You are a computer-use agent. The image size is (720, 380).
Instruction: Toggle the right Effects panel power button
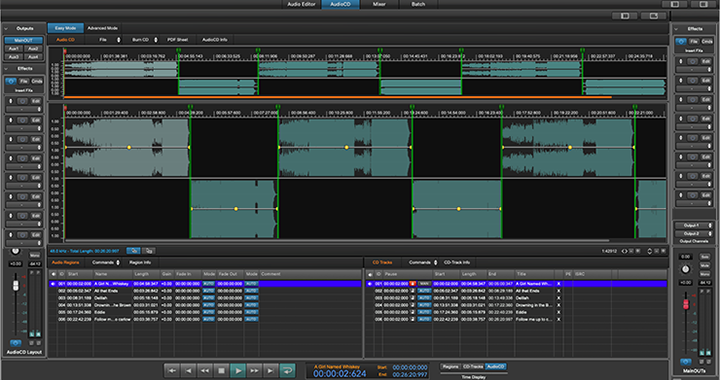(681, 41)
